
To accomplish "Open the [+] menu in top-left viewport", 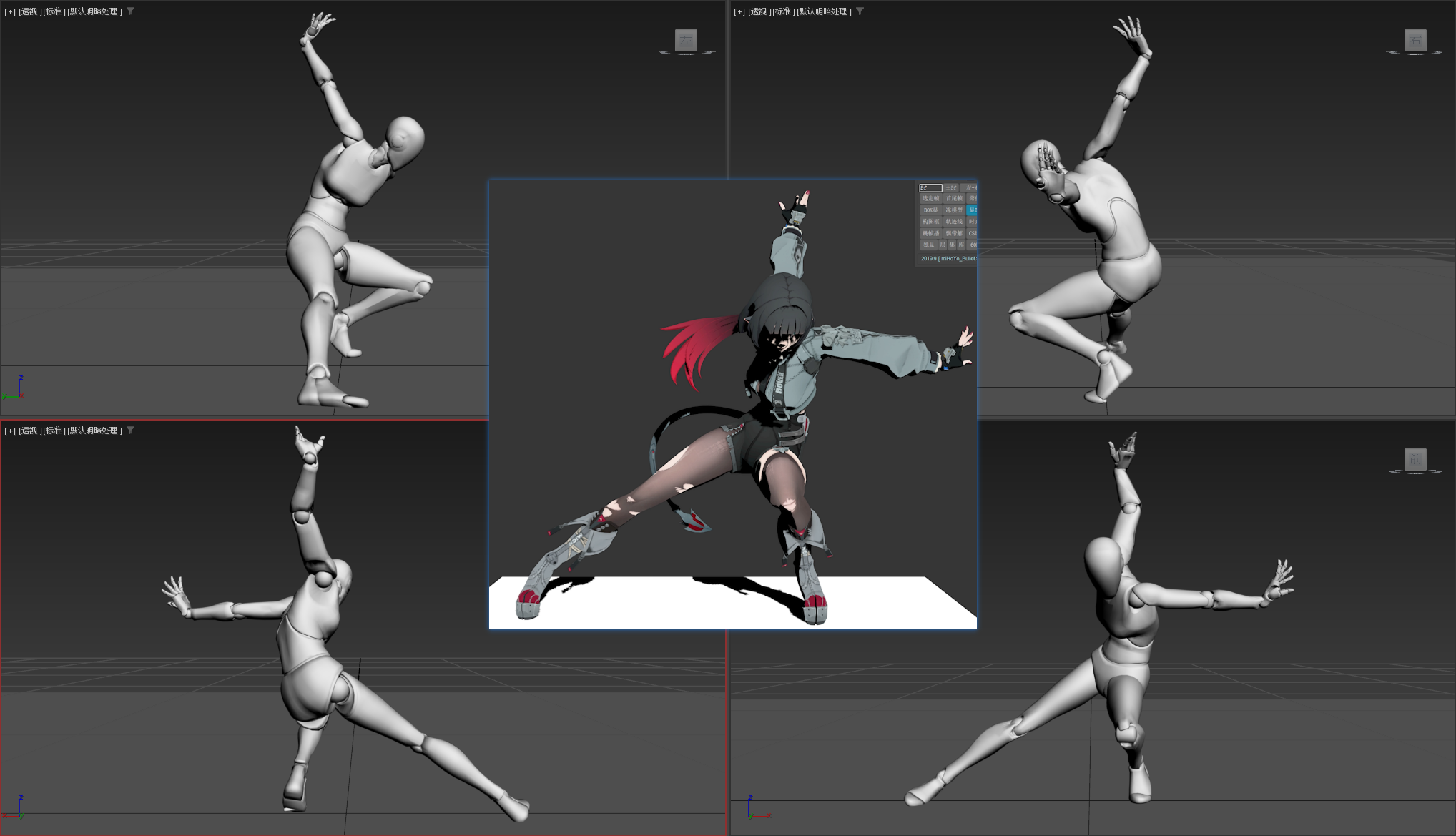I will click(x=10, y=11).
